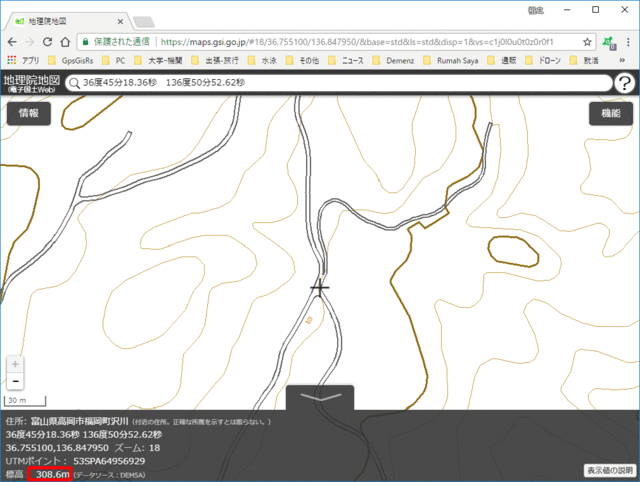This screenshot has height=482, width=640.
Task: Click the 表示値の説明 button
Action: [x=610, y=470]
